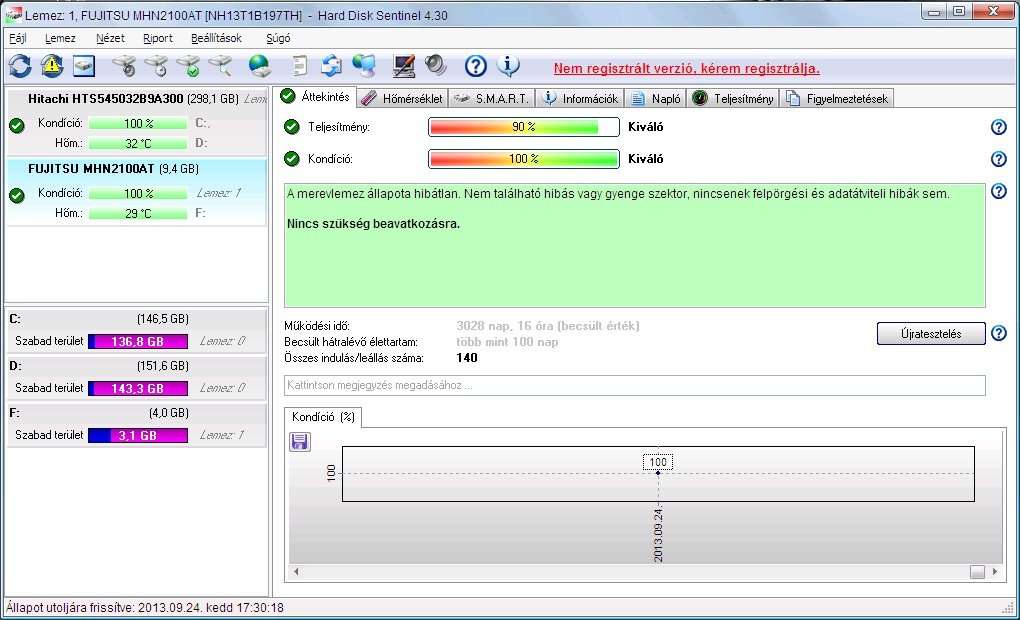
Task: Switch to the Áttekintés tab
Action: (315, 96)
